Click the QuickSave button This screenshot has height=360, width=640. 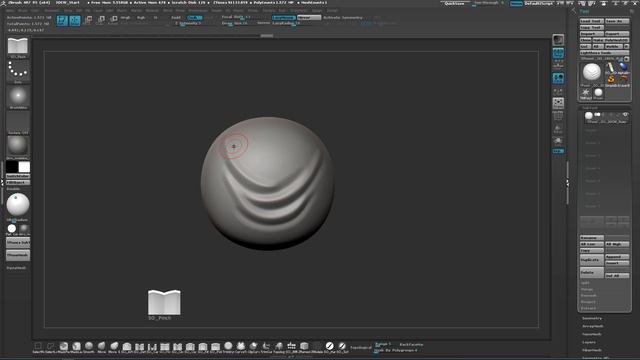tap(454, 3)
